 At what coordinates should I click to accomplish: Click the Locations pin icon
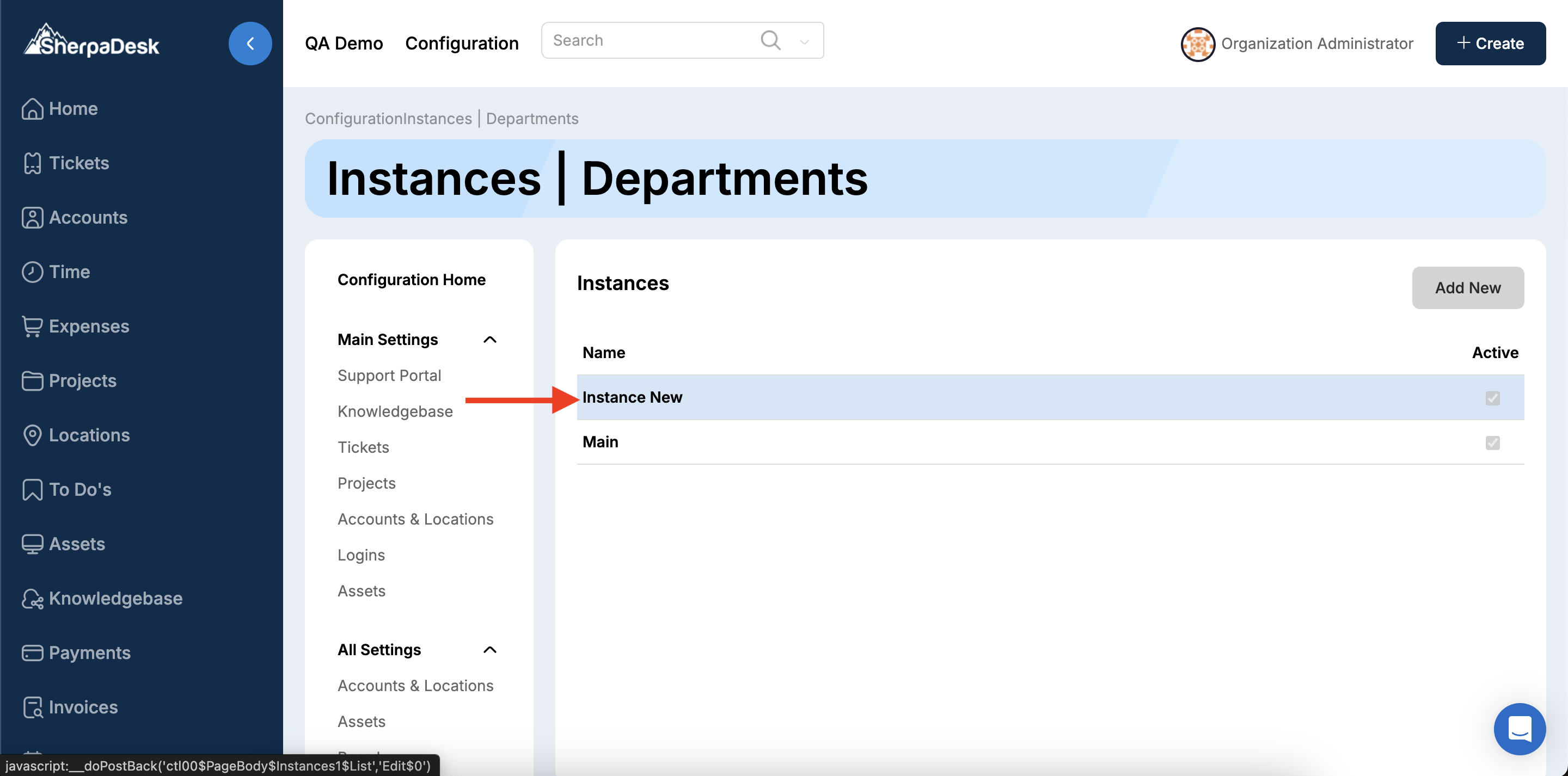tap(32, 435)
